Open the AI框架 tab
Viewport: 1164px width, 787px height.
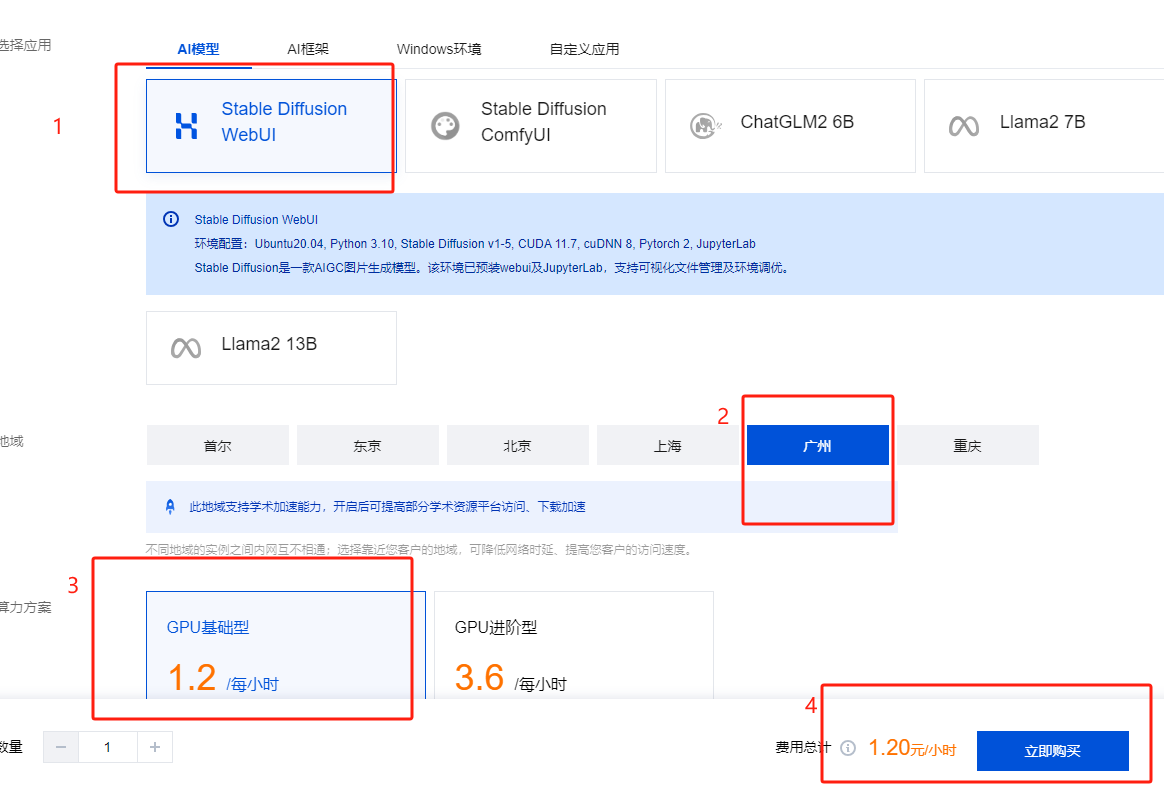coord(308,49)
